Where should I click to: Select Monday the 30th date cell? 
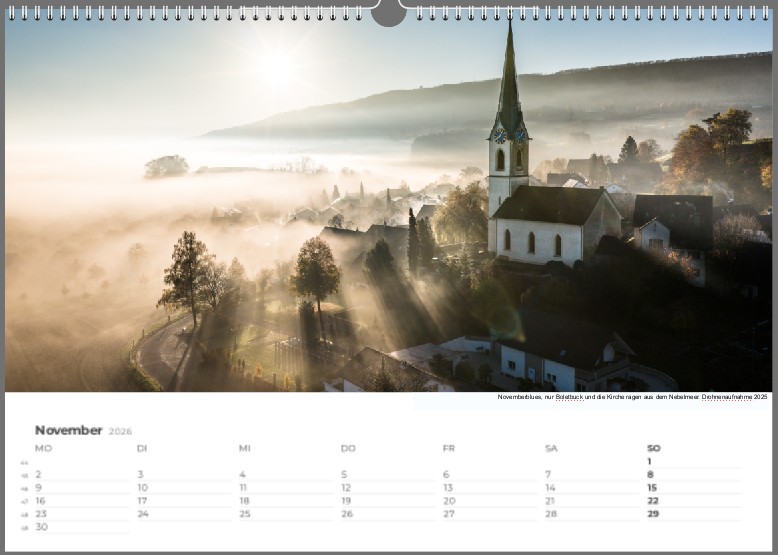[41, 527]
